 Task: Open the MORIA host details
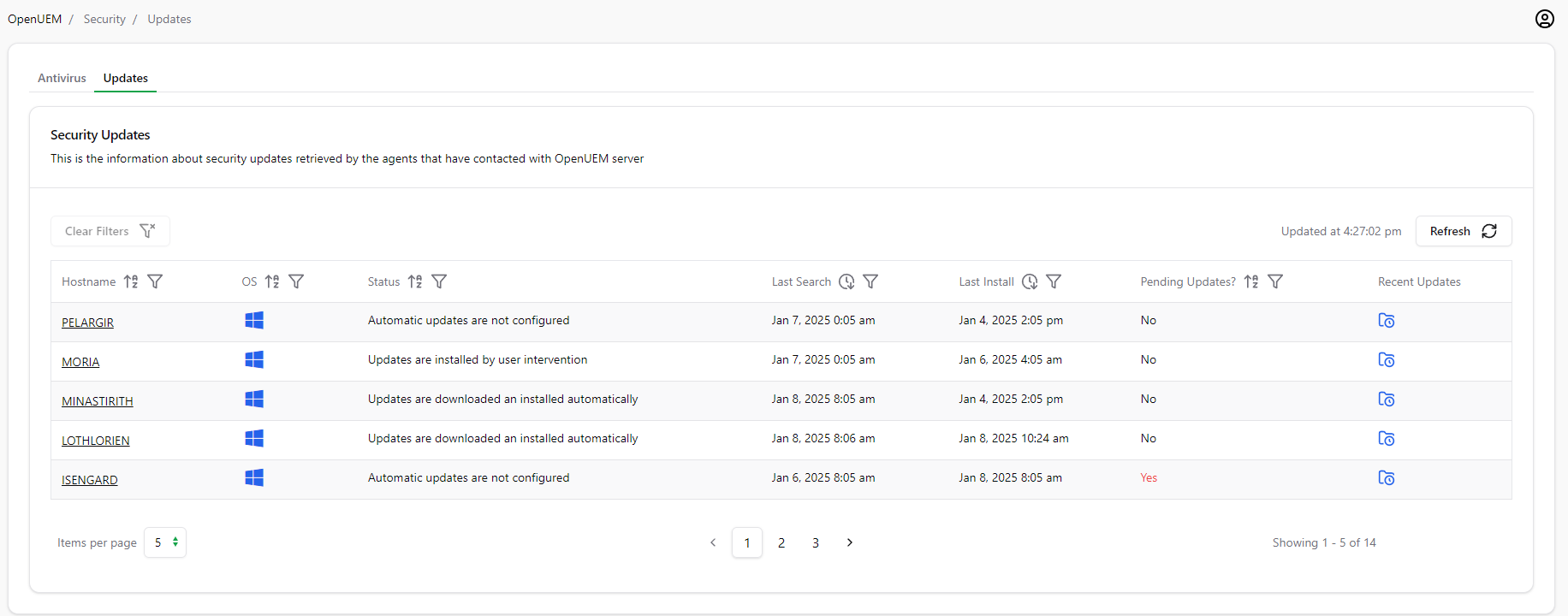(x=80, y=362)
